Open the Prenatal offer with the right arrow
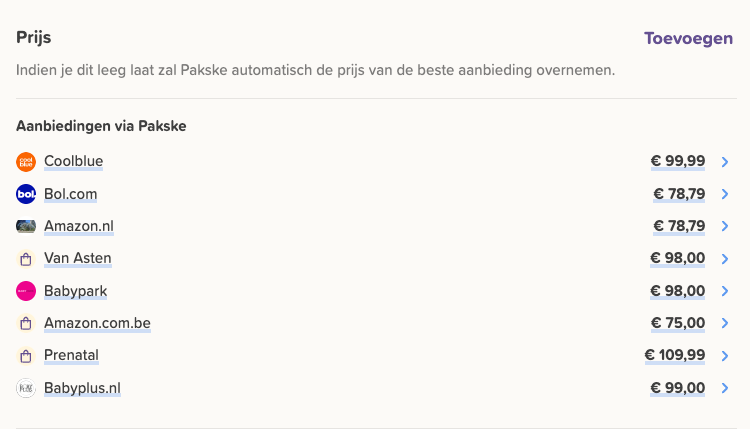This screenshot has height=429, width=750. 725,356
